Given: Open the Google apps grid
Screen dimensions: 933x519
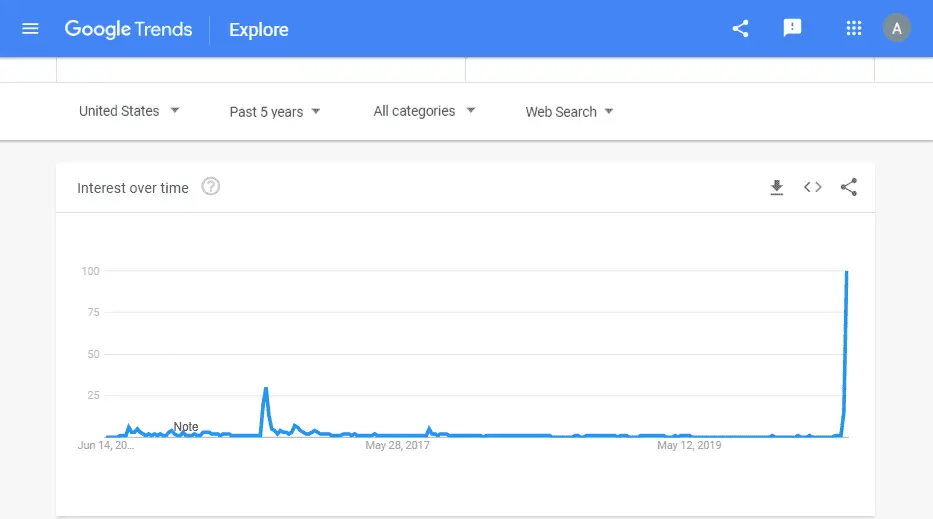Looking at the screenshot, I should pos(853,29).
